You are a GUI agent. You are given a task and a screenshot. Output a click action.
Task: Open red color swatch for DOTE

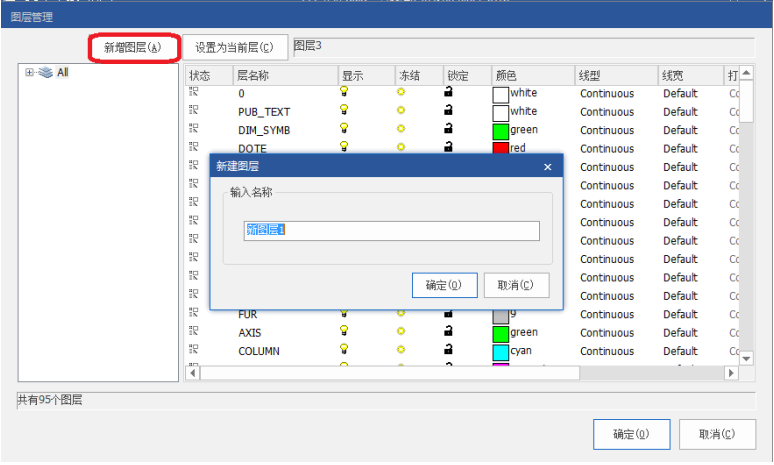coord(501,148)
